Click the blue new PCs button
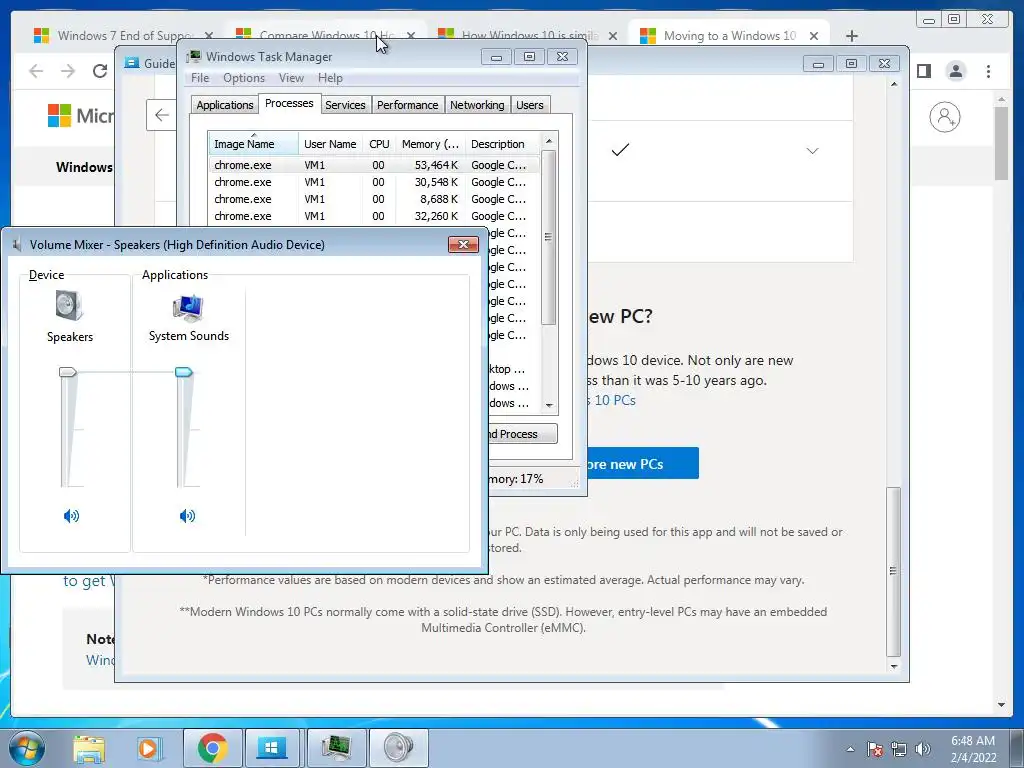The width and height of the screenshot is (1024, 768). (x=643, y=464)
